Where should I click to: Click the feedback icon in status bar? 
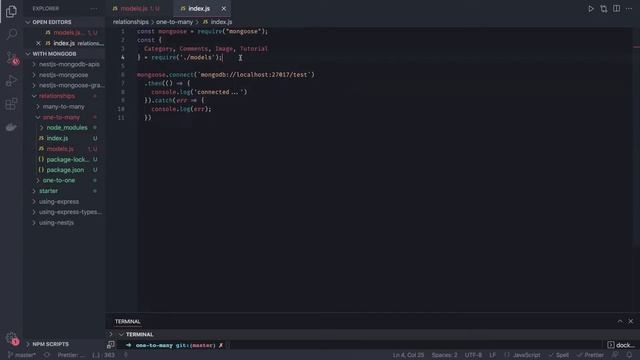(x=615, y=355)
